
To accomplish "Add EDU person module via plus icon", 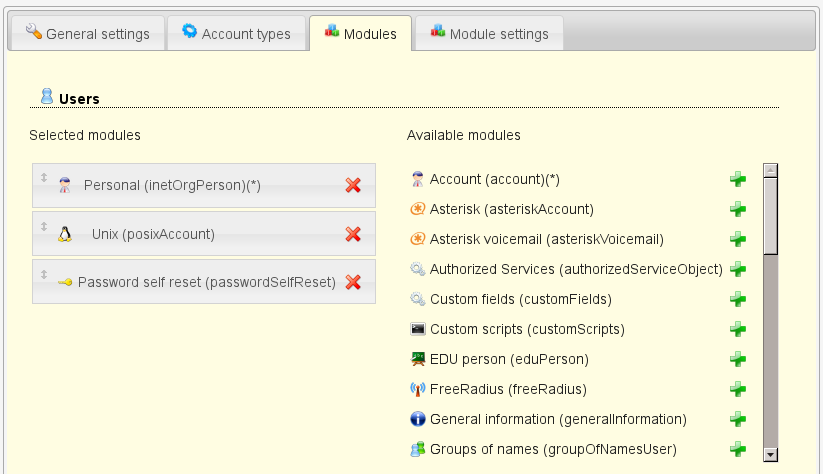I will pyautogui.click(x=738, y=359).
